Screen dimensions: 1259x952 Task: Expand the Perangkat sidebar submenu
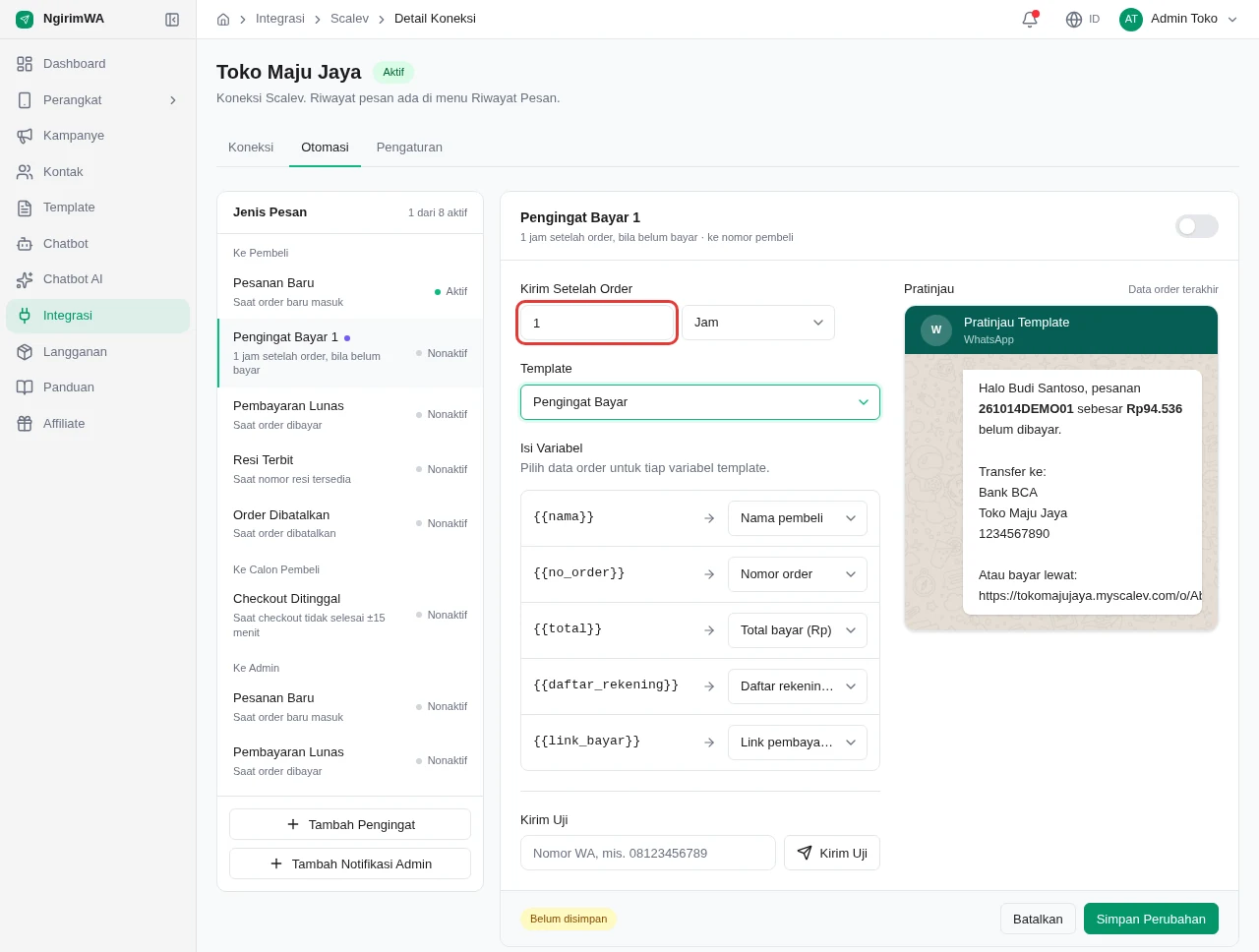(x=173, y=100)
